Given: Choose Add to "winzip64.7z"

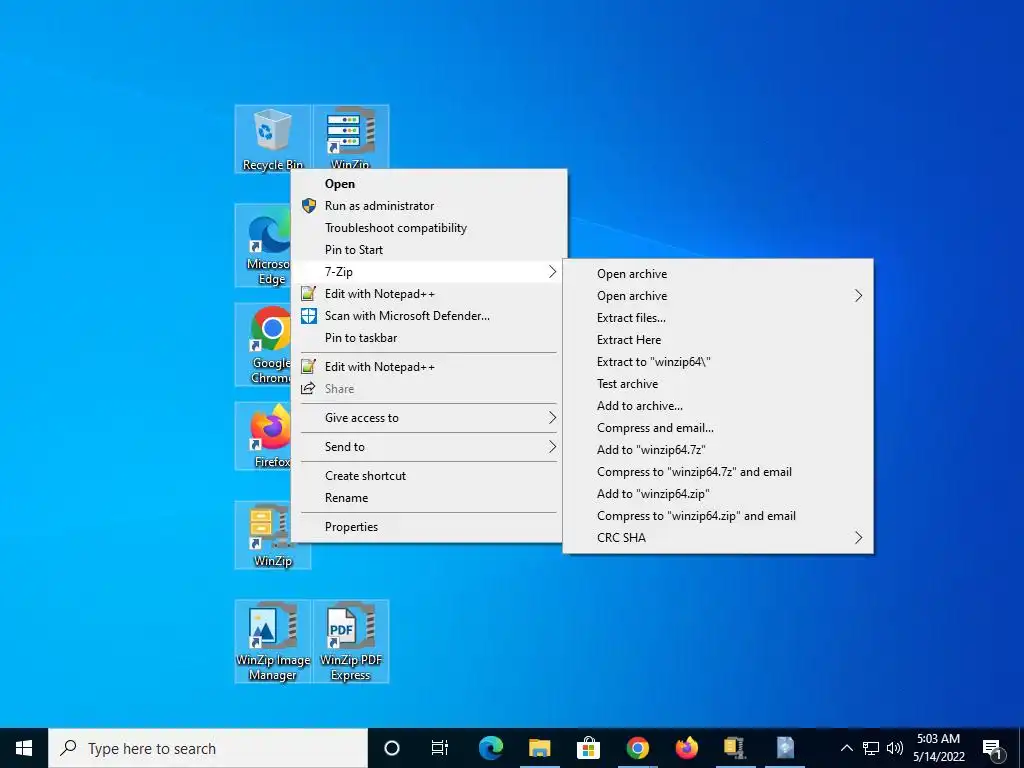Looking at the screenshot, I should point(718,449).
